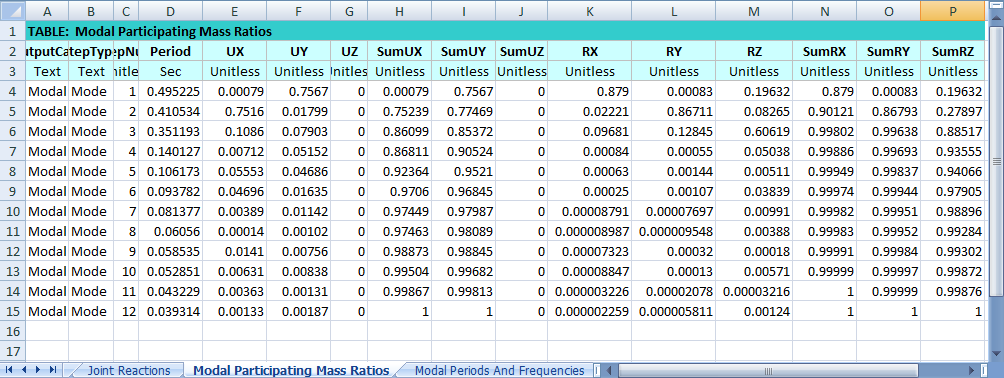The image size is (1004, 378).
Task: Select SumUX value 0.86099
Action: [x=400, y=131]
